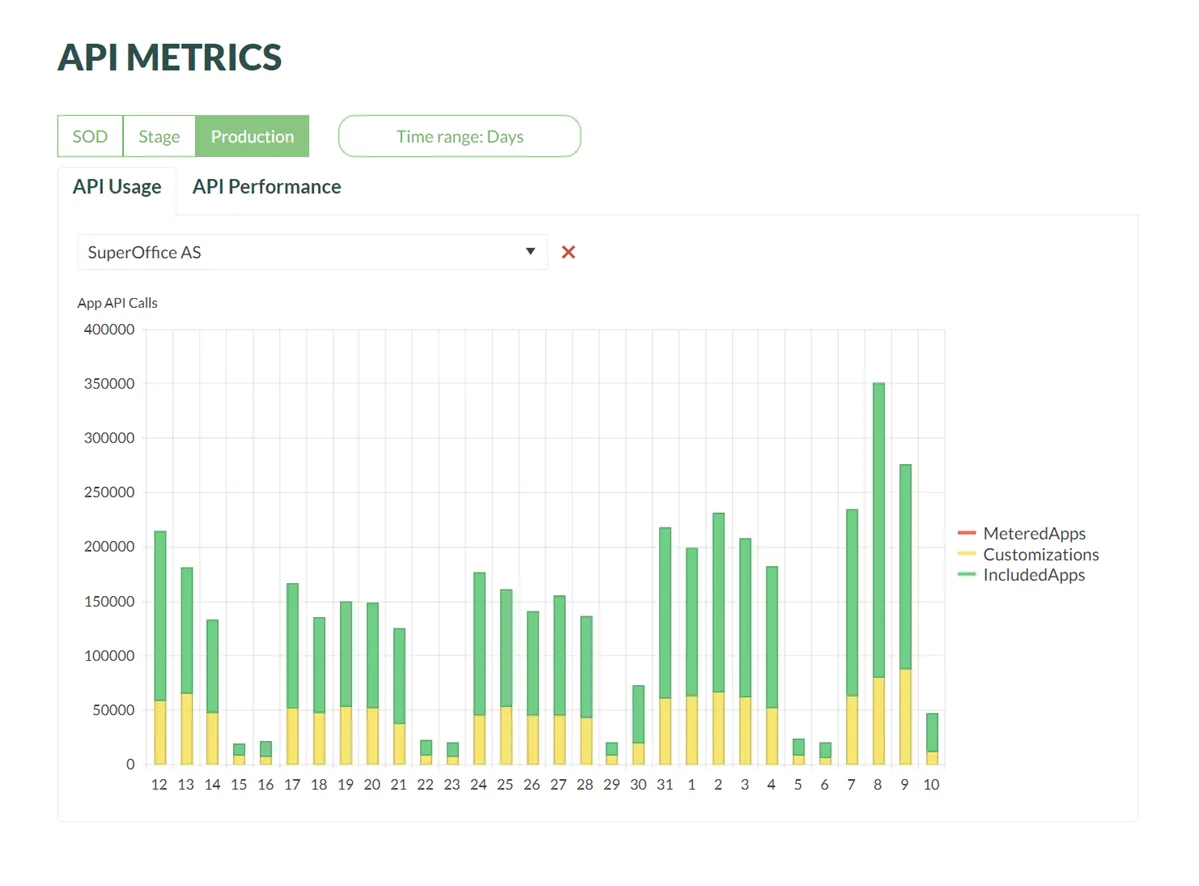The image size is (1199, 886).
Task: Select the Production environment button
Action: point(252,137)
